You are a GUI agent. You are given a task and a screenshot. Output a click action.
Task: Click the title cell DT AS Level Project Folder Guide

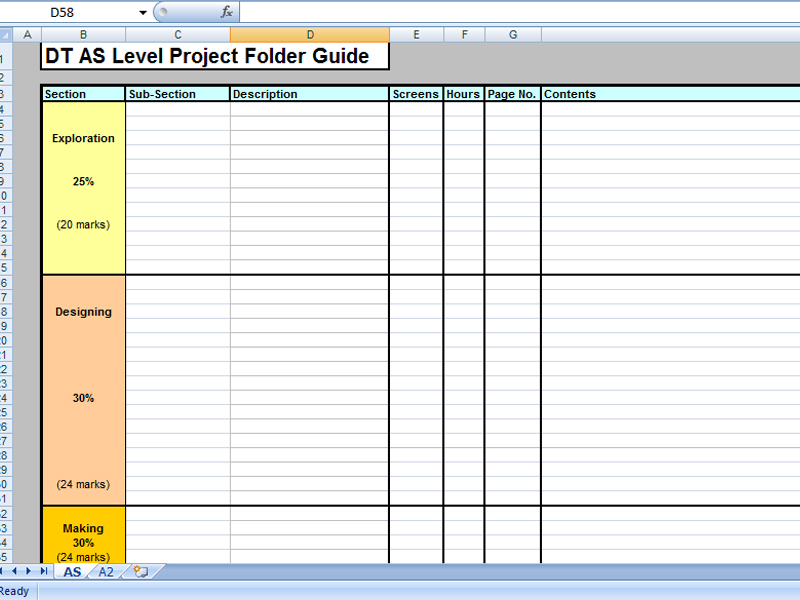coord(215,56)
